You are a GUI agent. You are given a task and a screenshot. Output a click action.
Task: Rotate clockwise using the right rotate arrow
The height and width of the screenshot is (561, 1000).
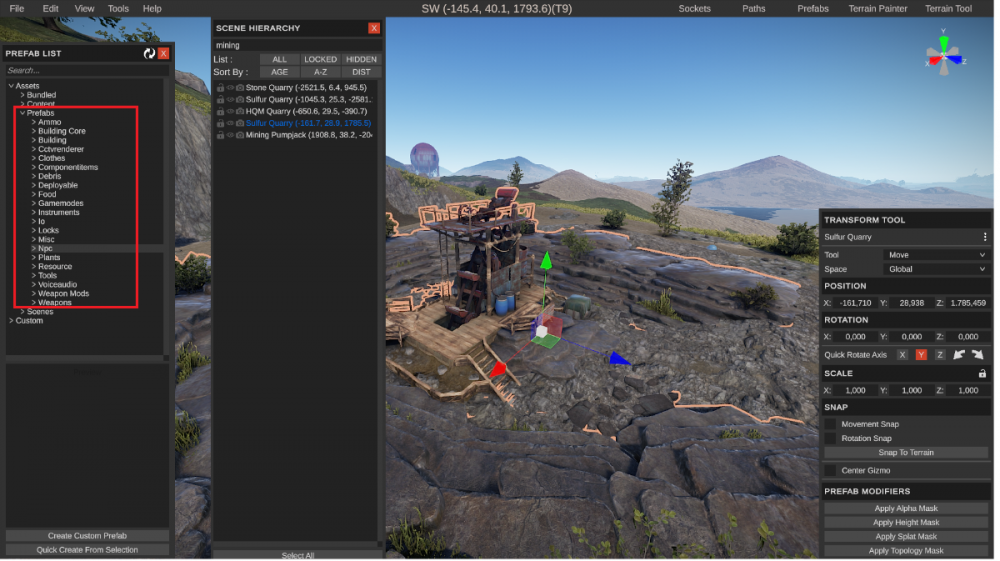coord(978,355)
